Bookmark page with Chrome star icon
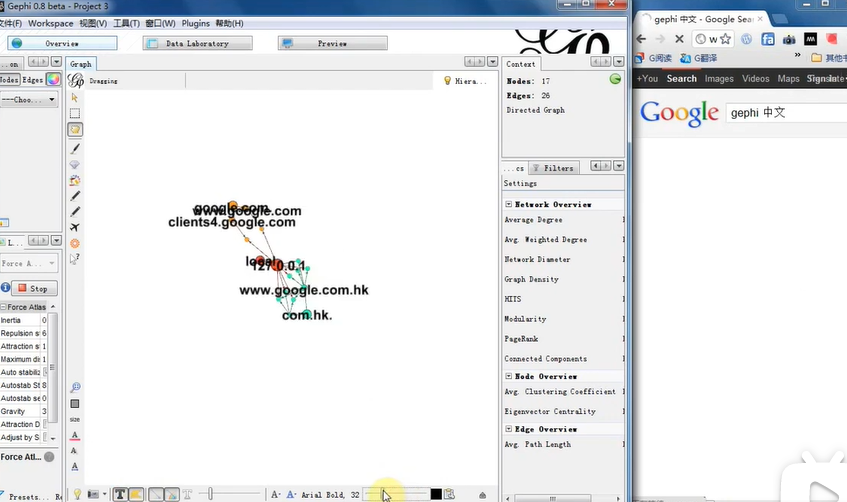 (725, 39)
